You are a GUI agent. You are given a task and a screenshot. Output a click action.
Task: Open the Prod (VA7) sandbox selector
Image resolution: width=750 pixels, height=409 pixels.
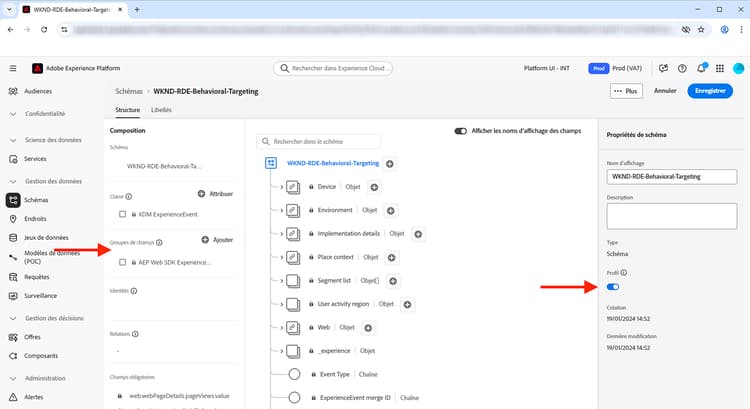[615, 68]
